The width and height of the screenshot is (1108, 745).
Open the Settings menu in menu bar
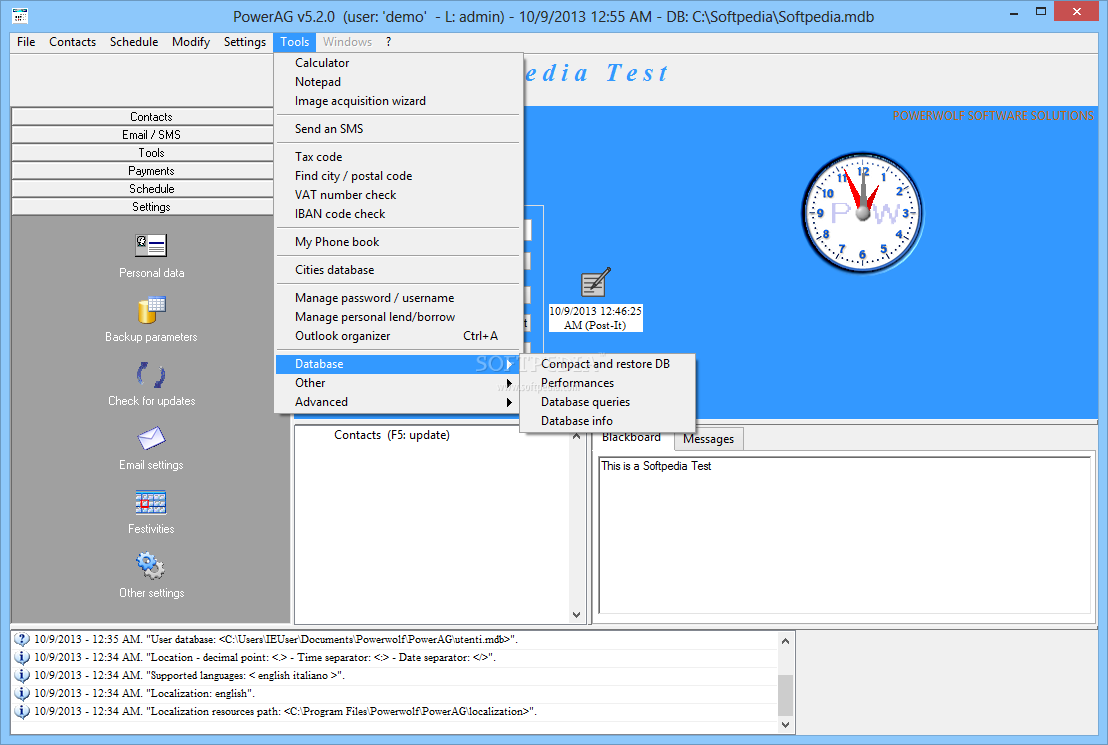point(244,42)
